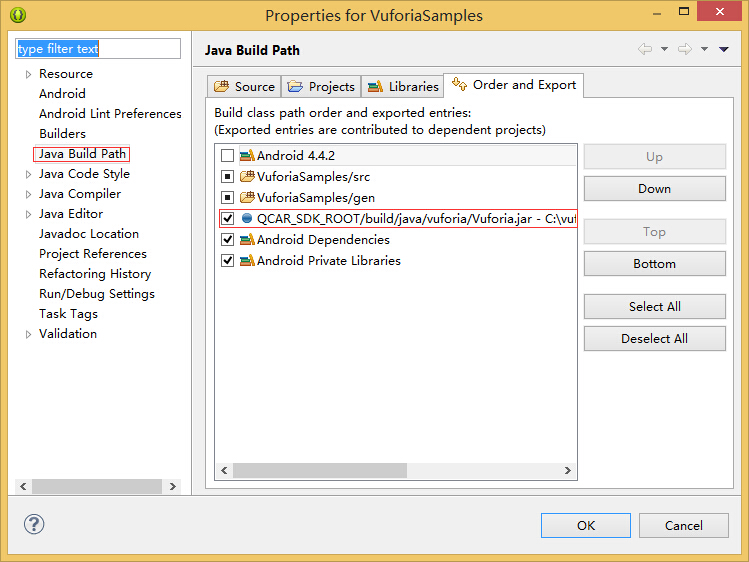Screen dimensions: 749x562
Task: Select the Resource tree item label
Action: 65,74
